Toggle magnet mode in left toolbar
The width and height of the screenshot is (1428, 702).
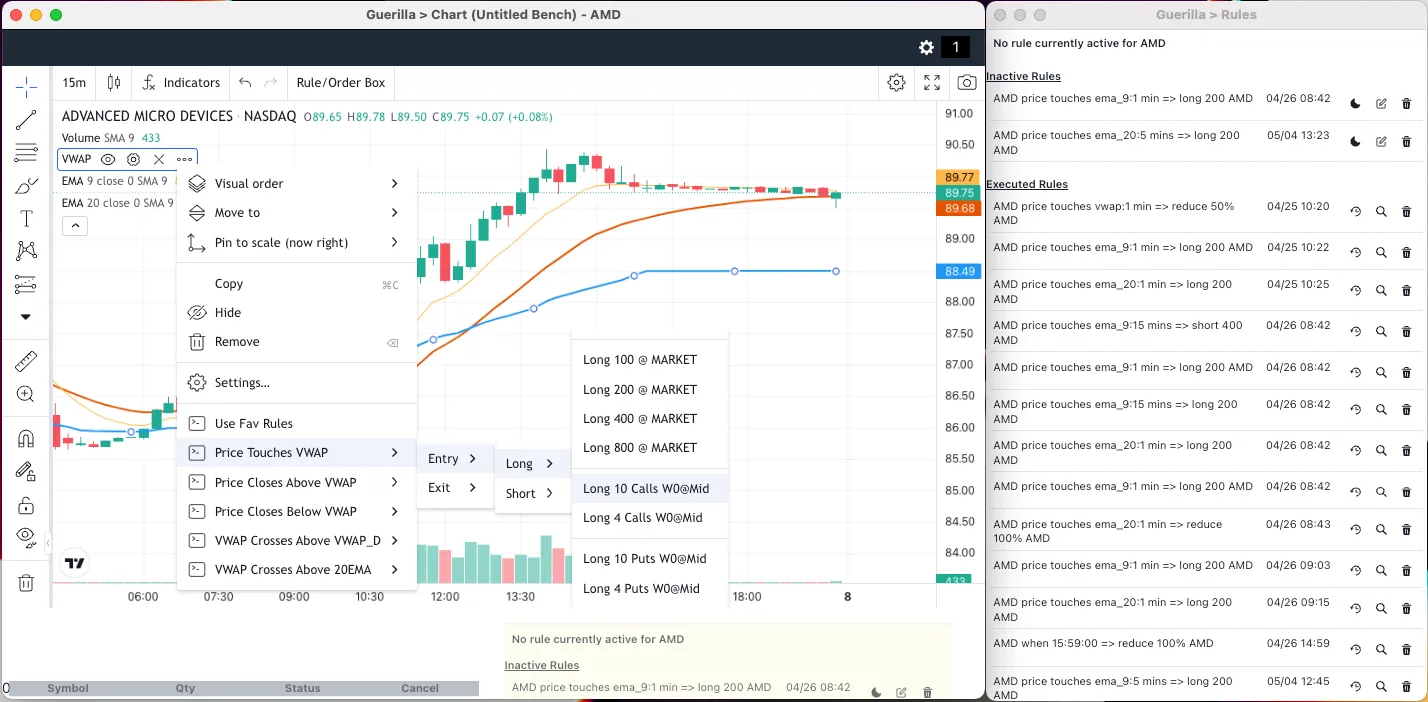pos(26,439)
